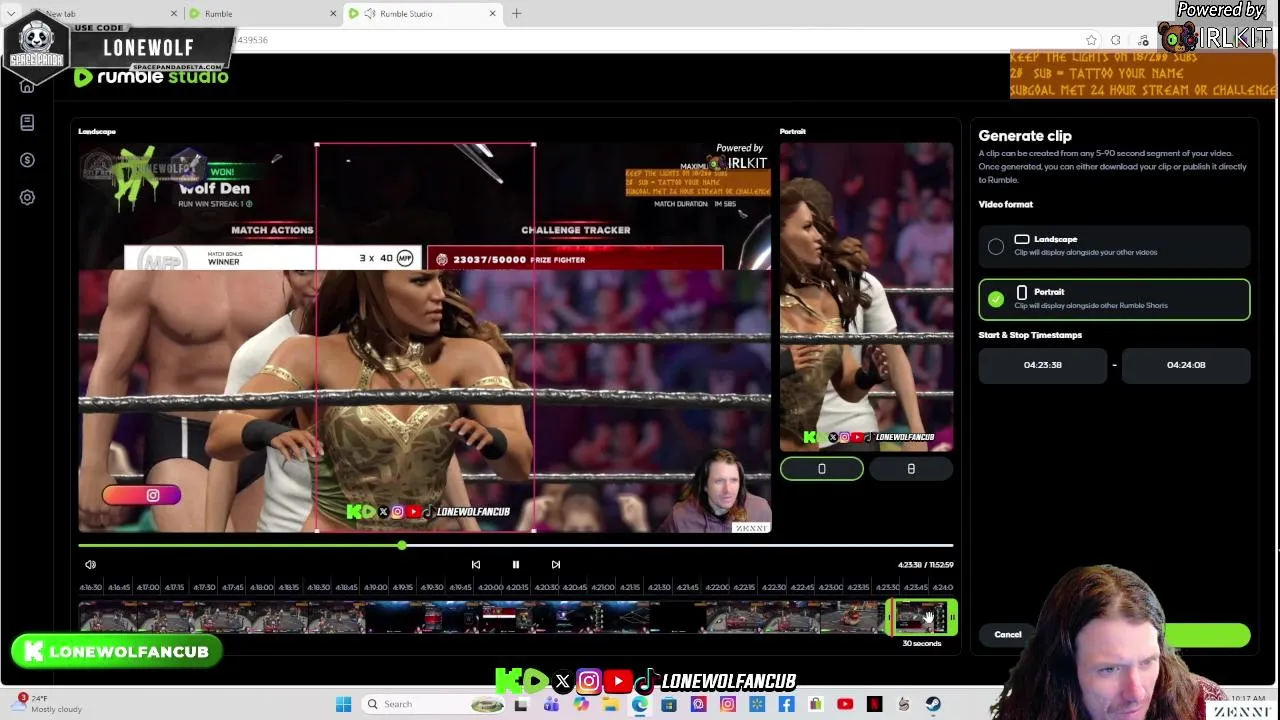Click the green playback progress handle
This screenshot has height=720, width=1280.
[401, 545]
